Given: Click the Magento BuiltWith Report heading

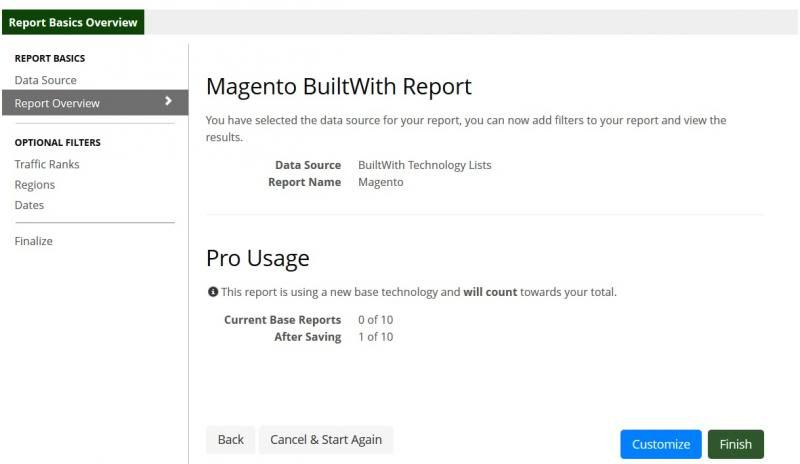Looking at the screenshot, I should click(339, 86).
